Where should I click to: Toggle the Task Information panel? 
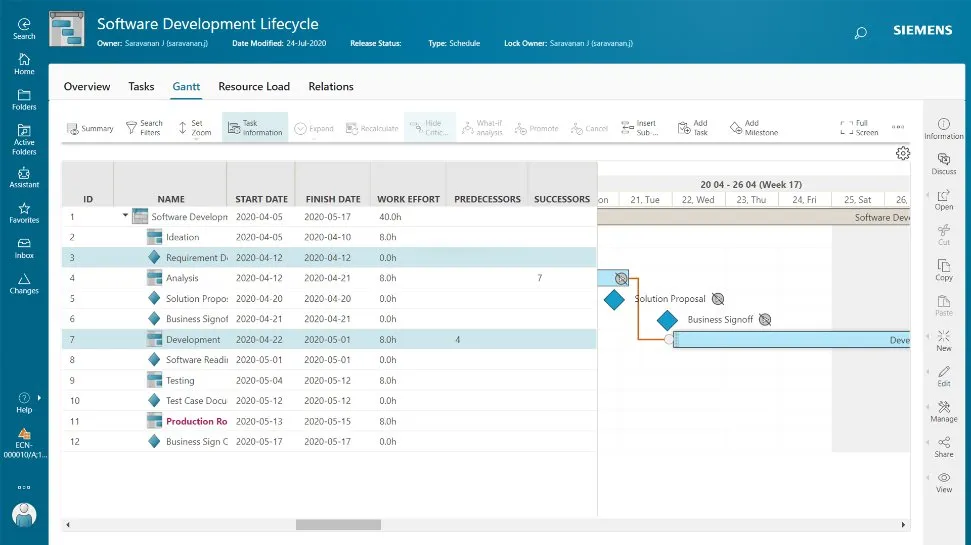pyautogui.click(x=255, y=128)
